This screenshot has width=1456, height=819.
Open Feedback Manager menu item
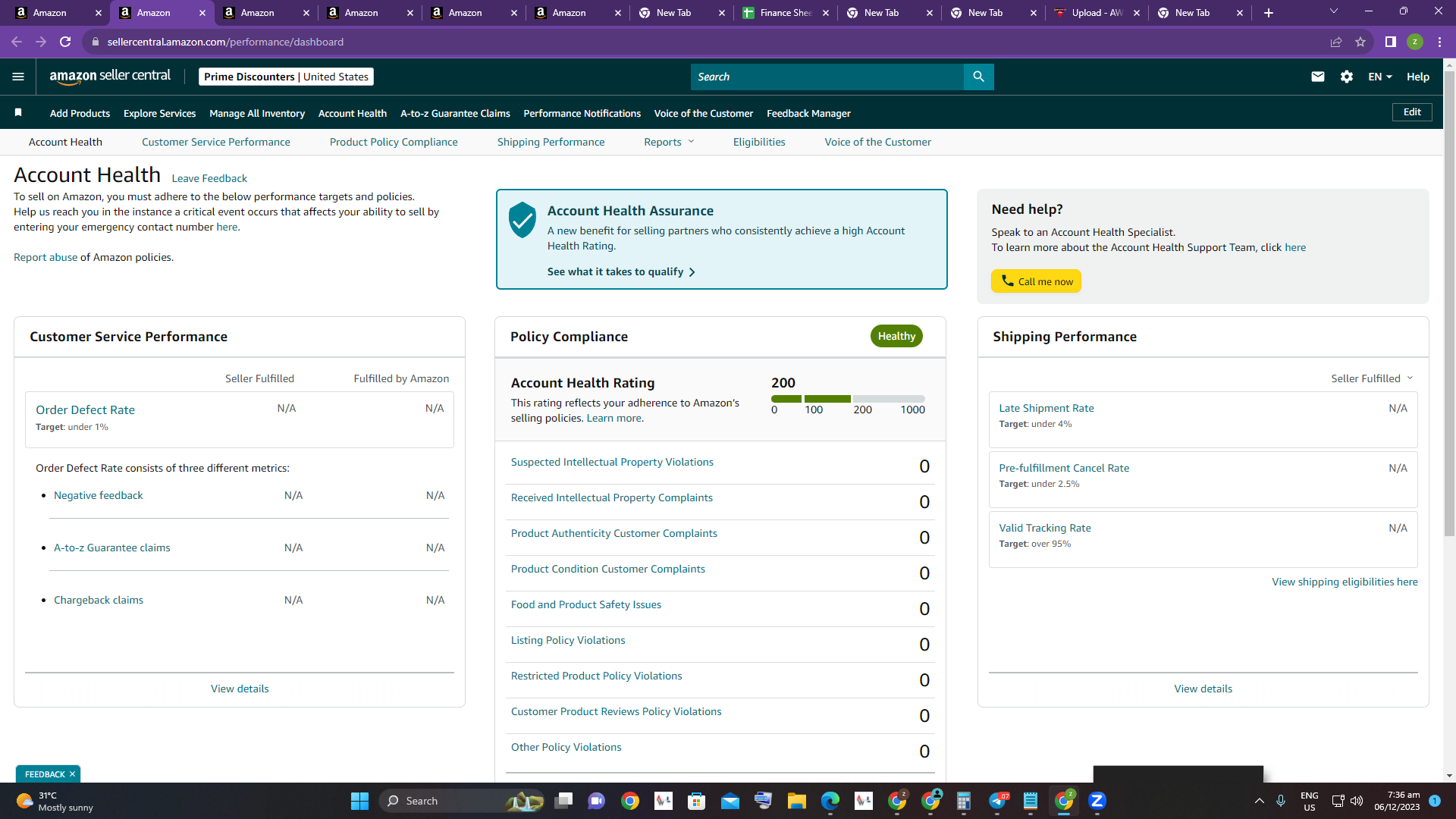pos(808,113)
